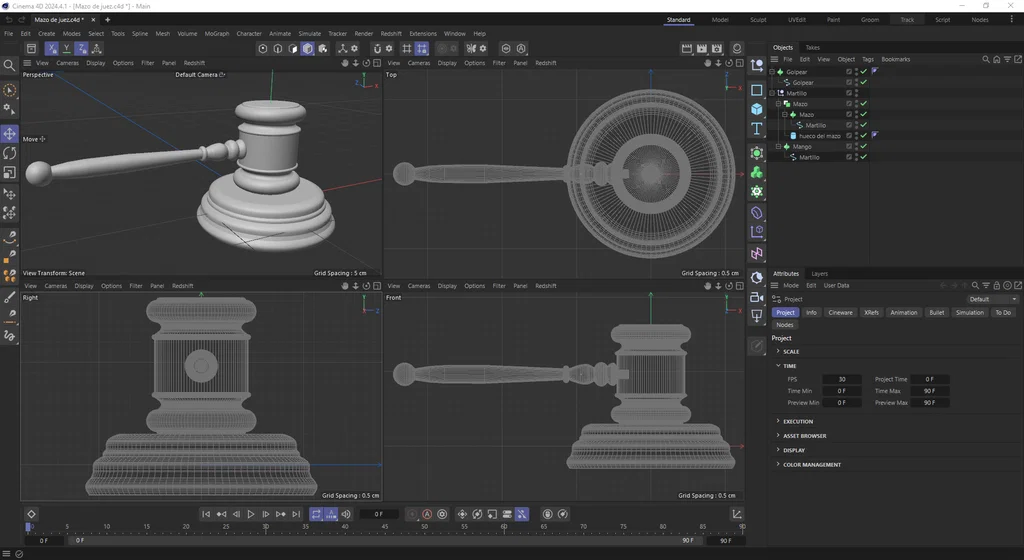1024x560 pixels.
Task: Open the MoGraph menu
Action: [x=217, y=34]
